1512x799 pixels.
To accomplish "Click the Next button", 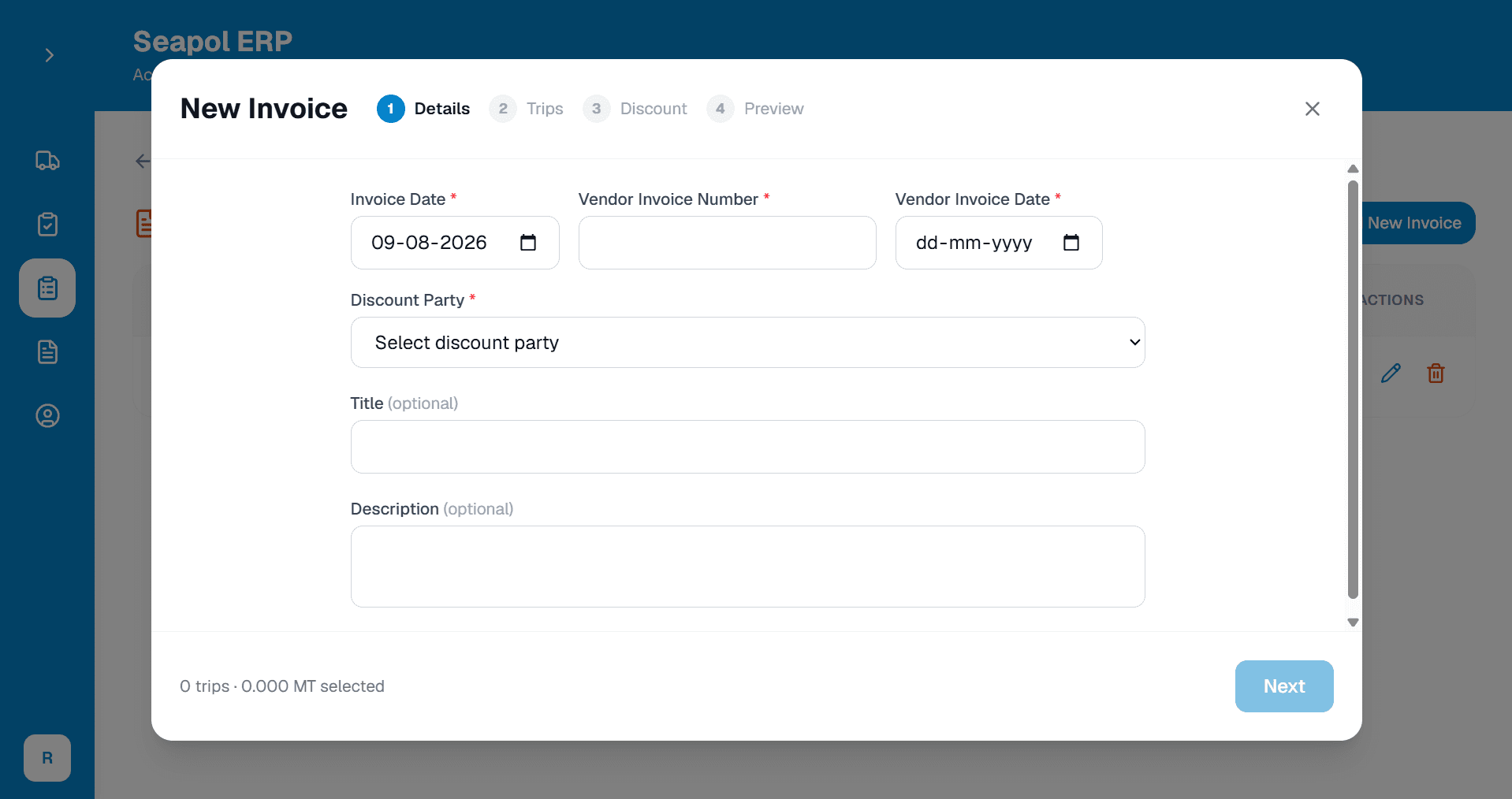I will point(1284,686).
